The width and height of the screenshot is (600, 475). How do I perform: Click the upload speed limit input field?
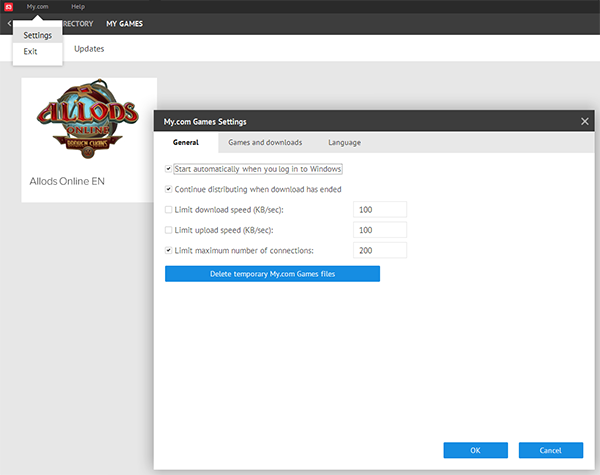click(x=380, y=230)
